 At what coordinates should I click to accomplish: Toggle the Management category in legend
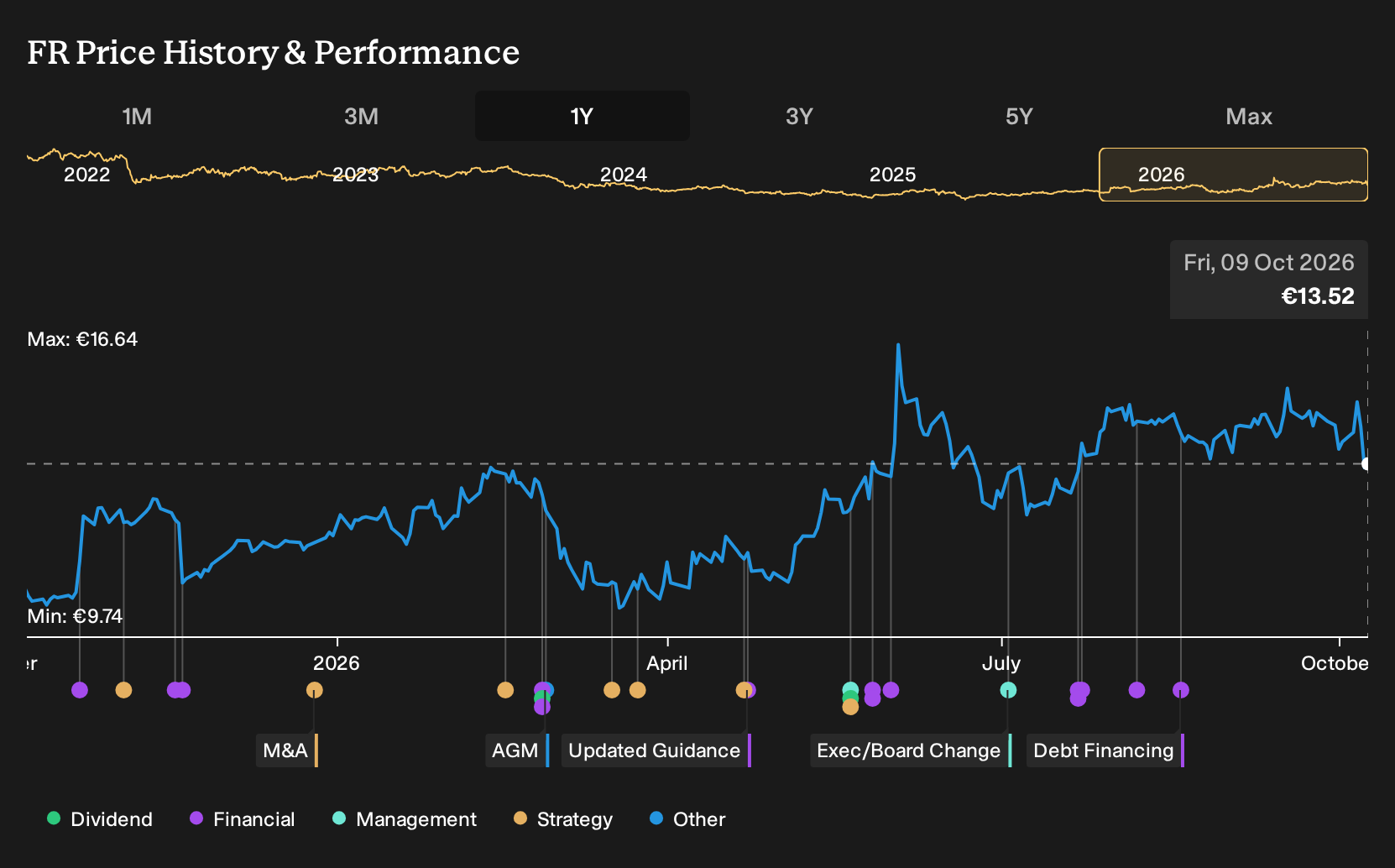point(405,819)
